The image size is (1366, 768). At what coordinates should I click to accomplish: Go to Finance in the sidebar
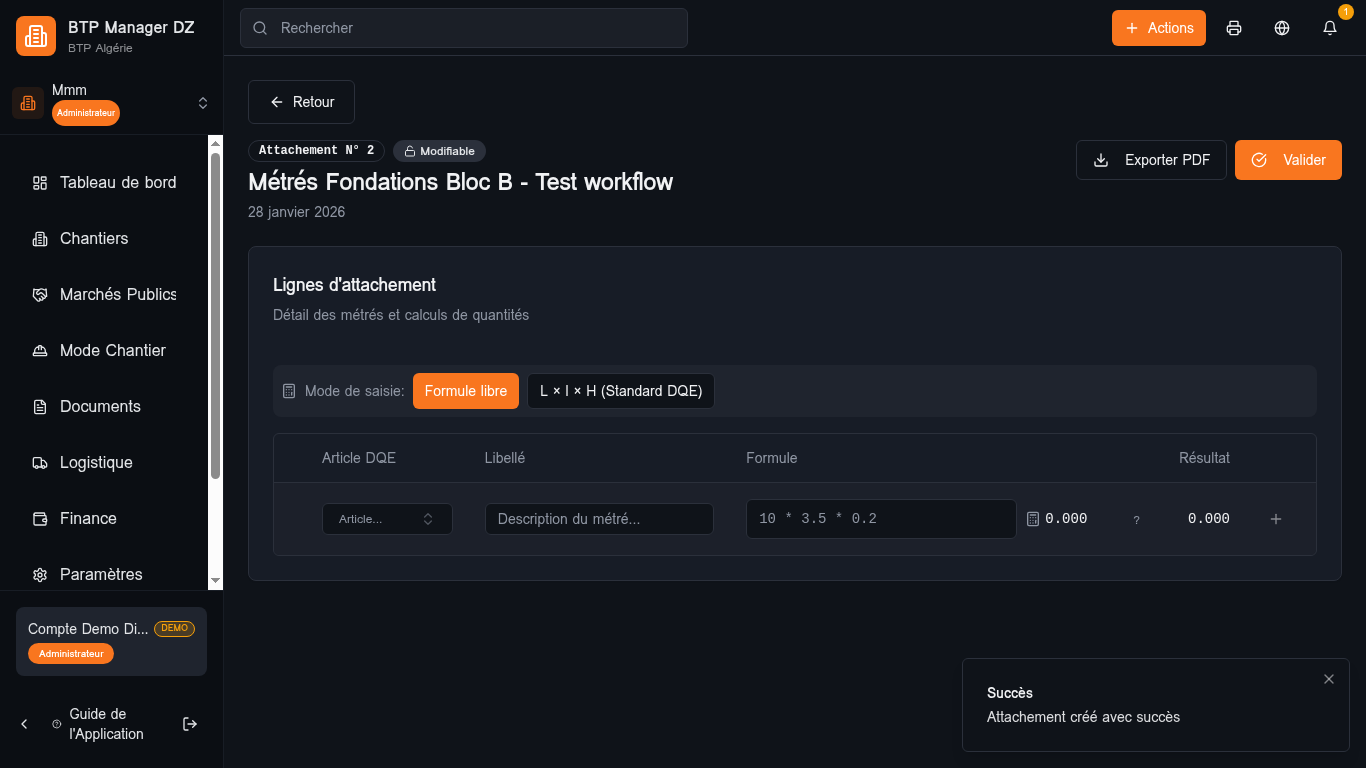coord(88,518)
